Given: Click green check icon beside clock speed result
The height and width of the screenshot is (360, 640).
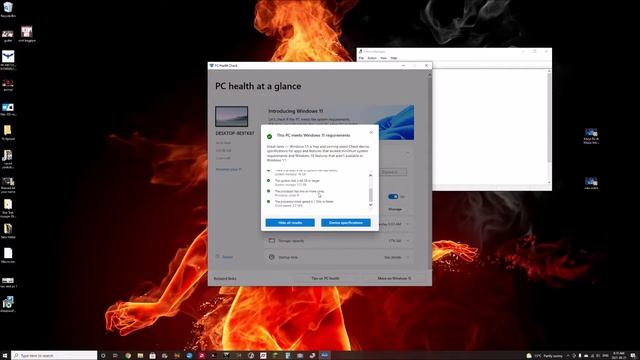Looking at the screenshot, I should [269, 201].
